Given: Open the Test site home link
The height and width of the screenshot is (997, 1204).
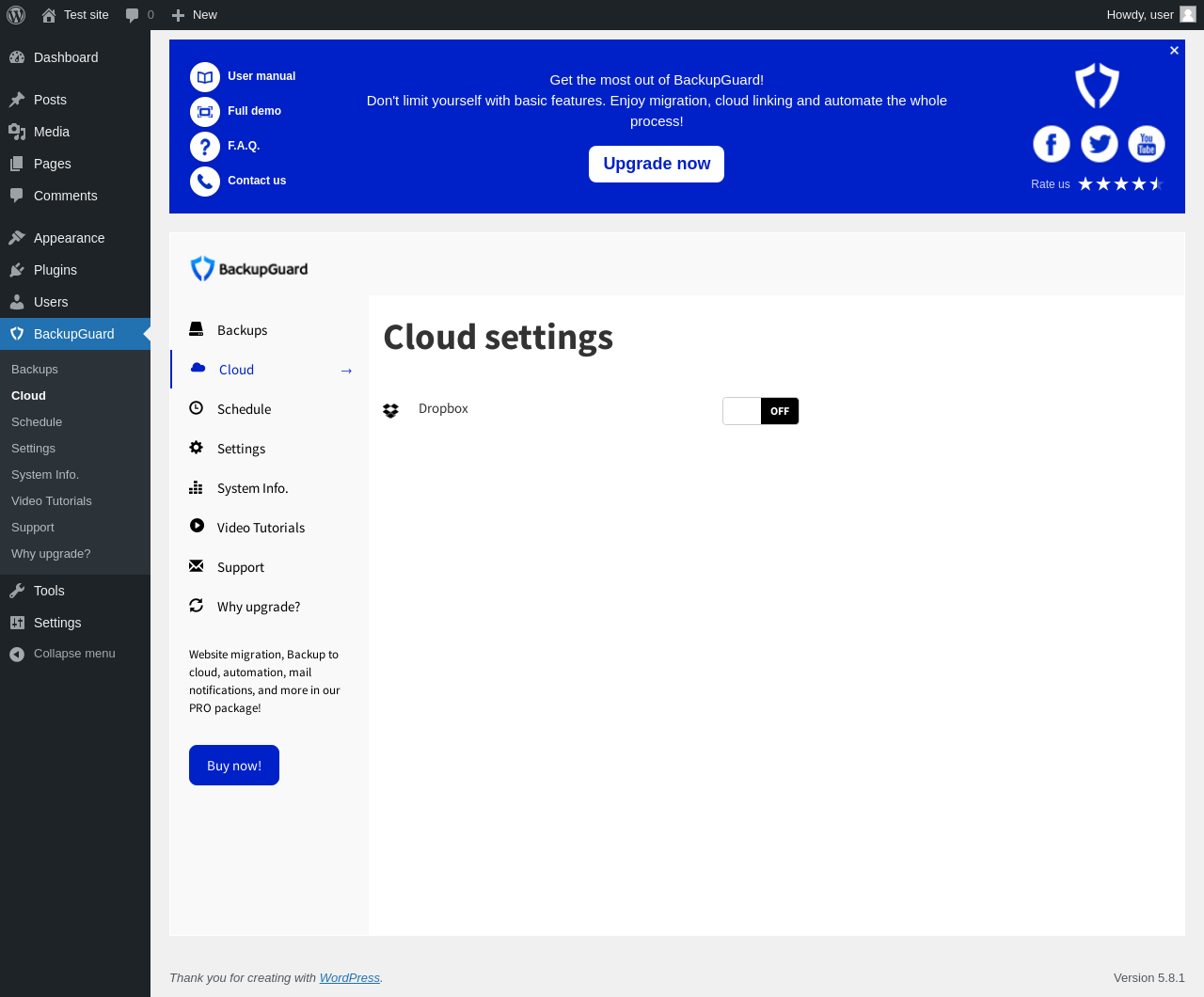Looking at the screenshot, I should [75, 15].
